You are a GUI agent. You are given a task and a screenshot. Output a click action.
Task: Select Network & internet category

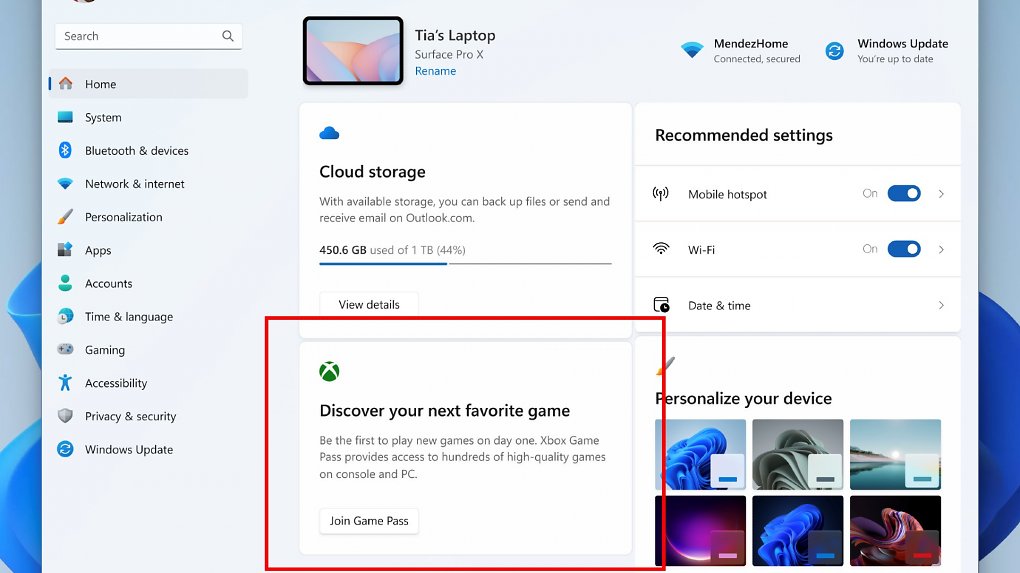[148, 183]
